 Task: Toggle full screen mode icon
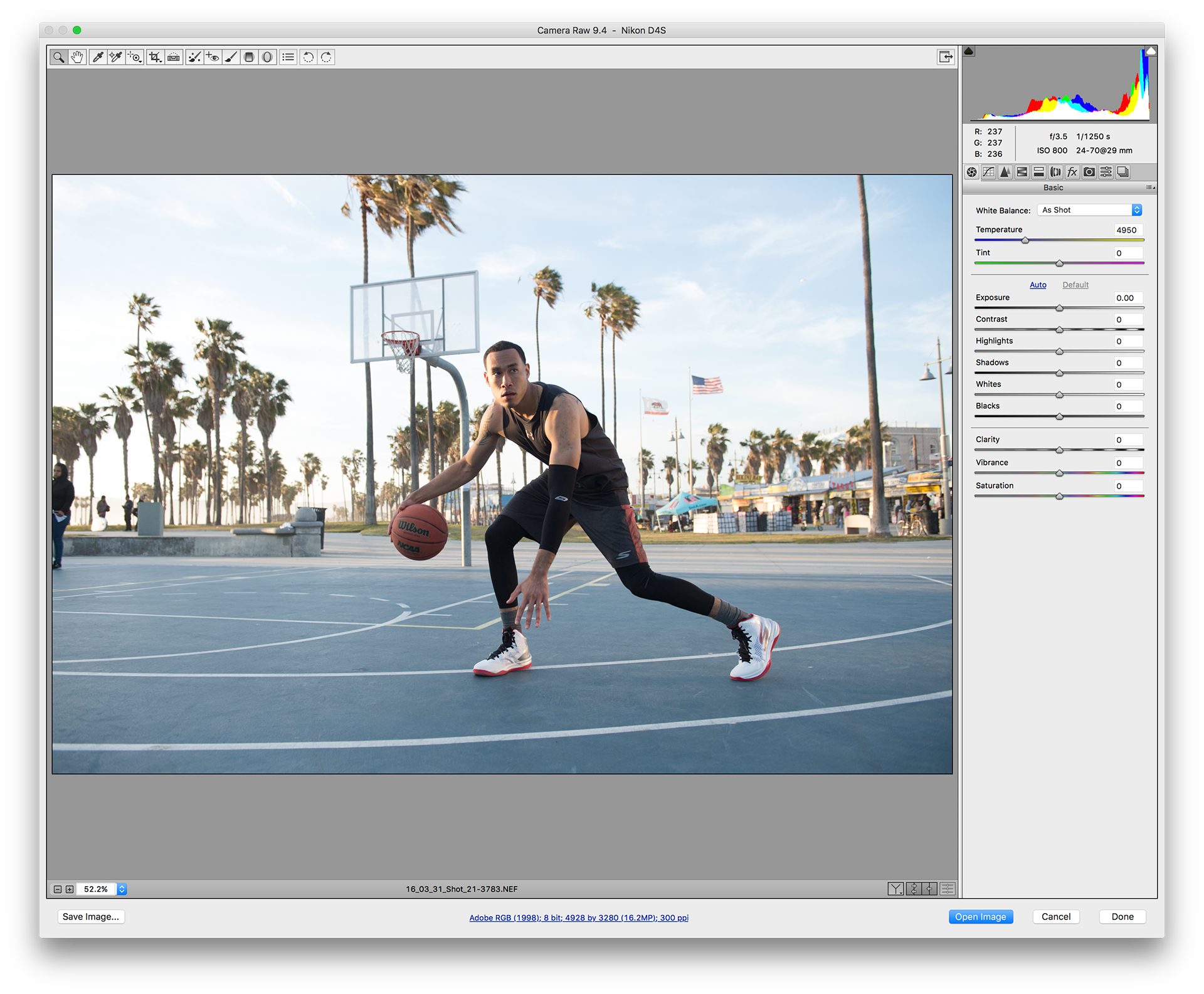tap(946, 57)
